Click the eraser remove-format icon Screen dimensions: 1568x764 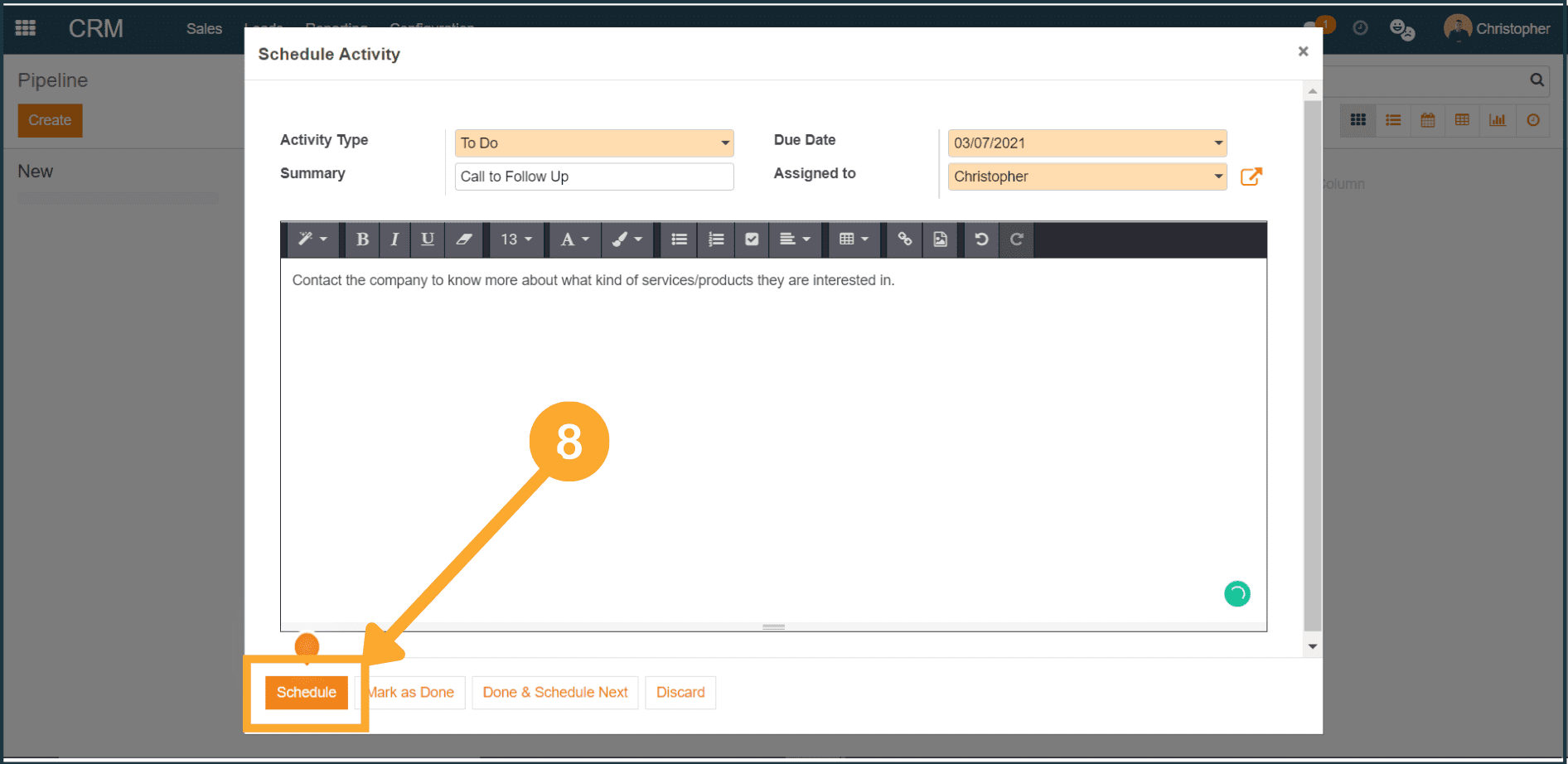(464, 239)
